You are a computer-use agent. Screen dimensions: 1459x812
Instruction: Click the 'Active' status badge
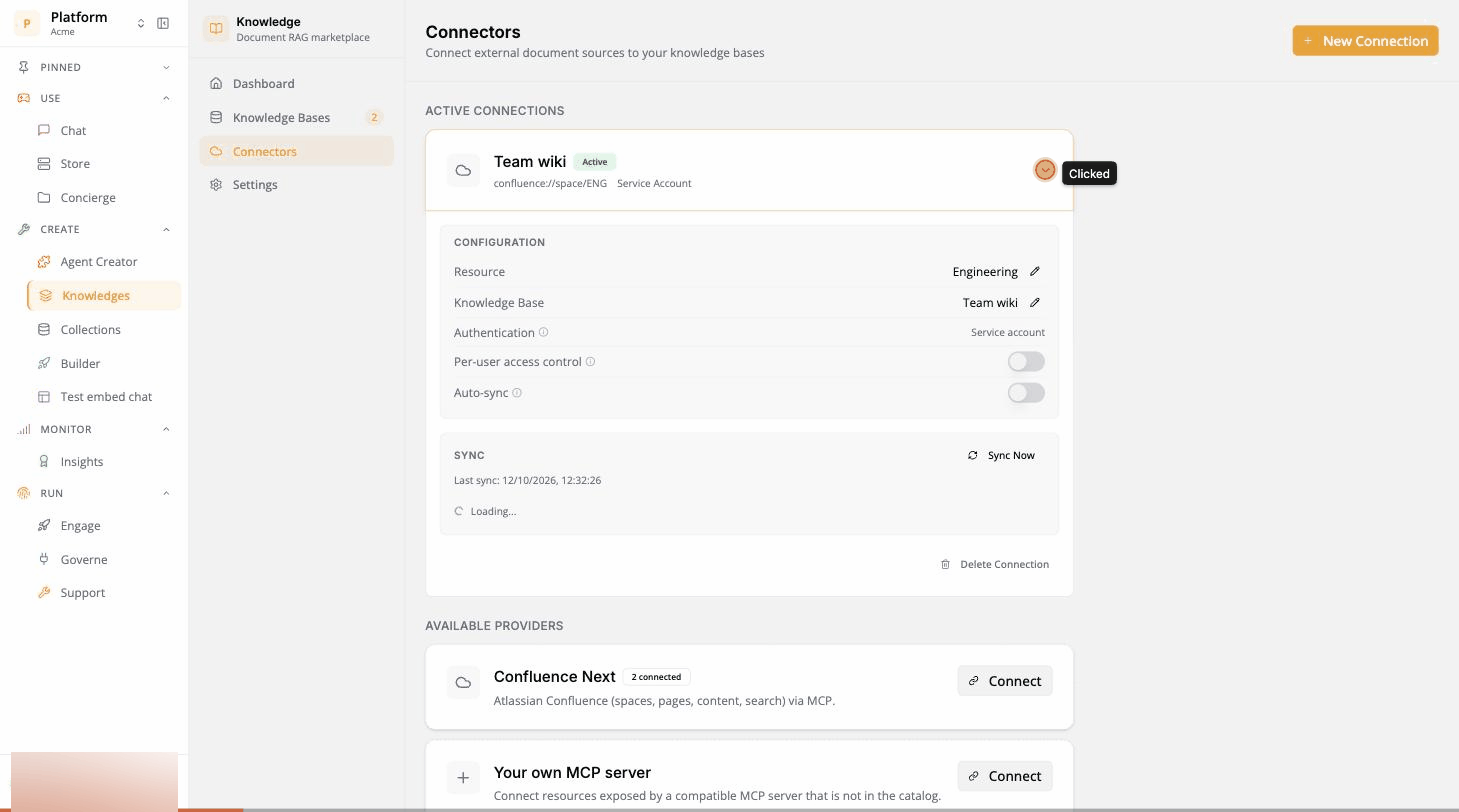[x=595, y=162]
